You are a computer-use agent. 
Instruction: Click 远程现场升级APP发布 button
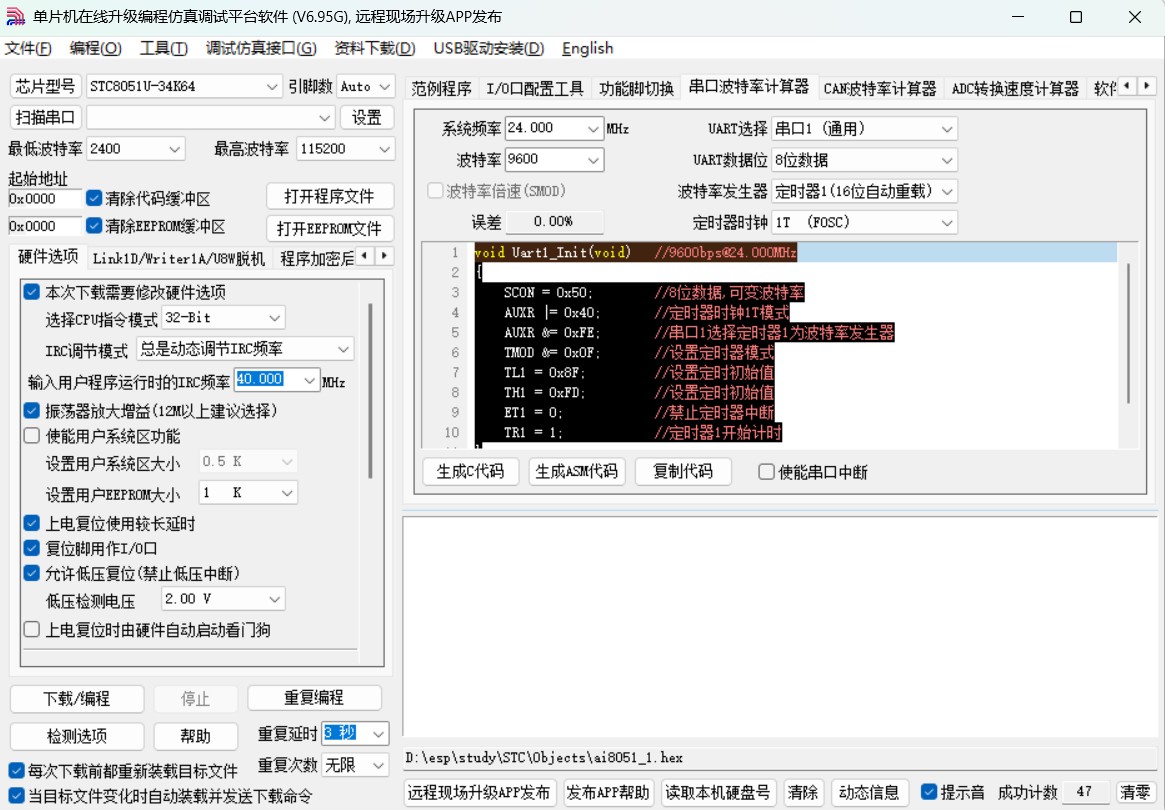click(x=478, y=792)
